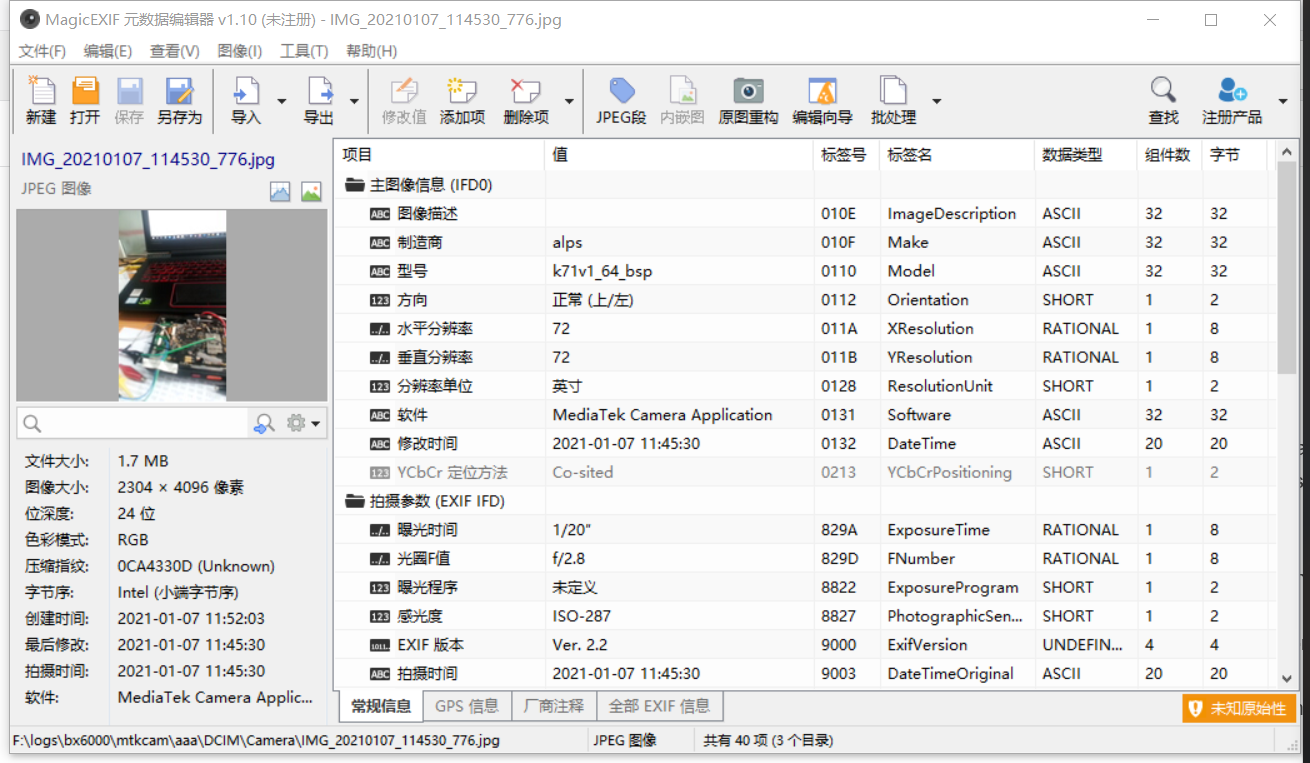1310x763 pixels.
Task: Open the 工具(T) menu
Action: pos(305,51)
